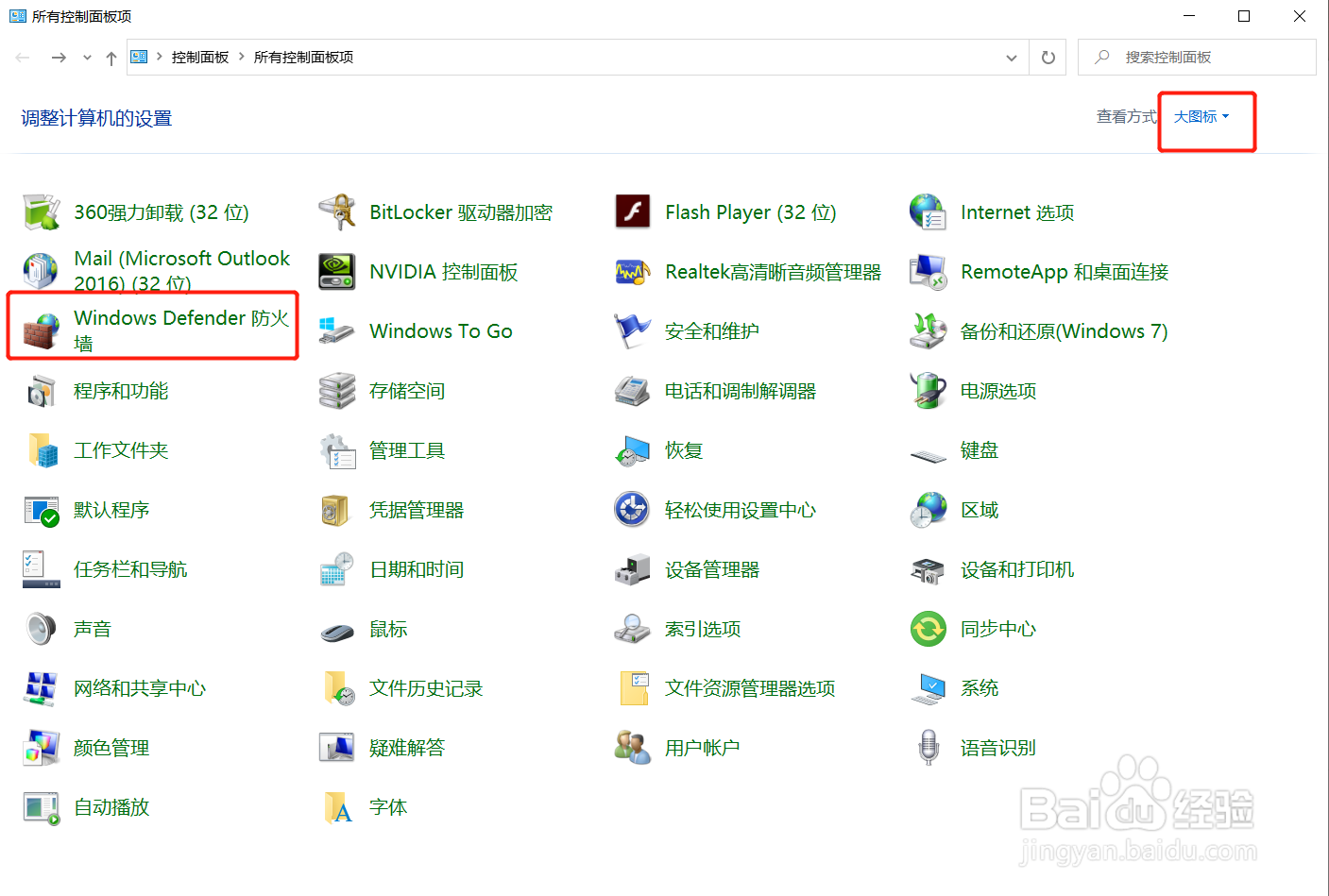This screenshot has height=896, width=1329.
Task: Open the 程序和功能 icon
Action: tap(41, 391)
